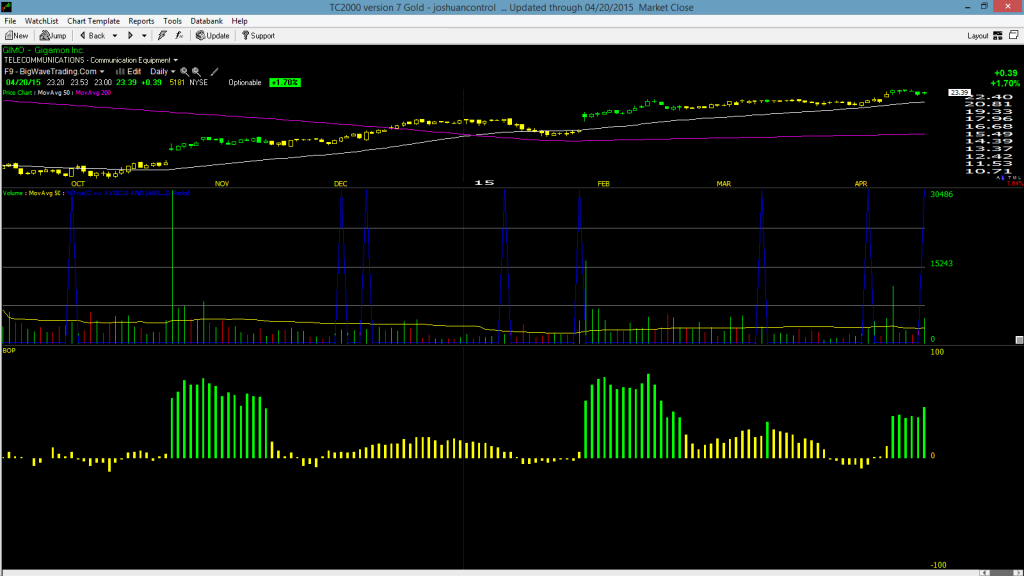Click the cascade windows icon beside Layout
1024x576 pixels.
click(1014, 35)
